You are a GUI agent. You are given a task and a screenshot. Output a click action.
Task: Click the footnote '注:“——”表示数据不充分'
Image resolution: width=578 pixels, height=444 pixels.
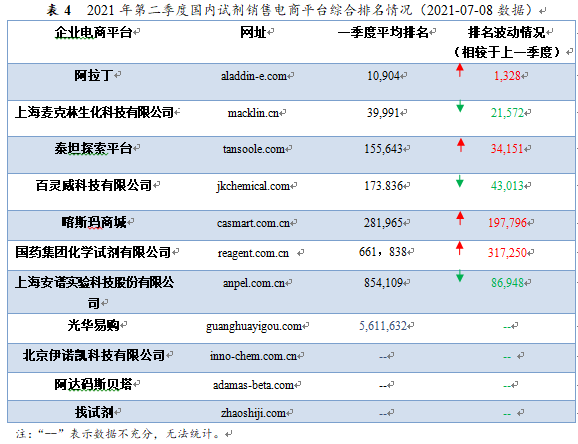pyautogui.click(x=84, y=434)
